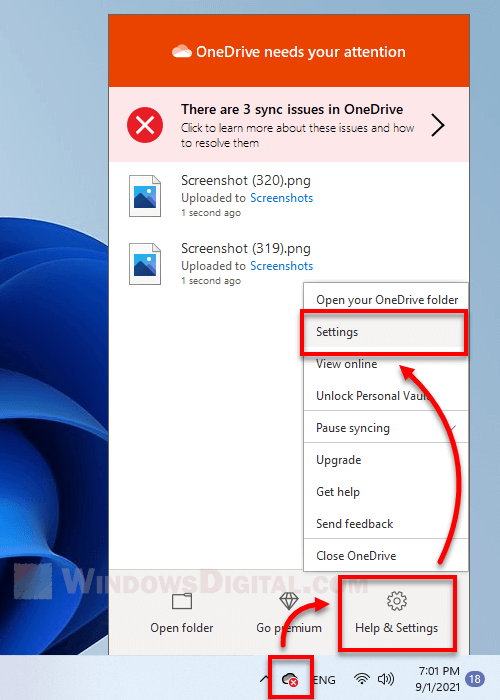Select Upgrade menu item
Viewport: 500px width, 700px height.
(x=386, y=460)
